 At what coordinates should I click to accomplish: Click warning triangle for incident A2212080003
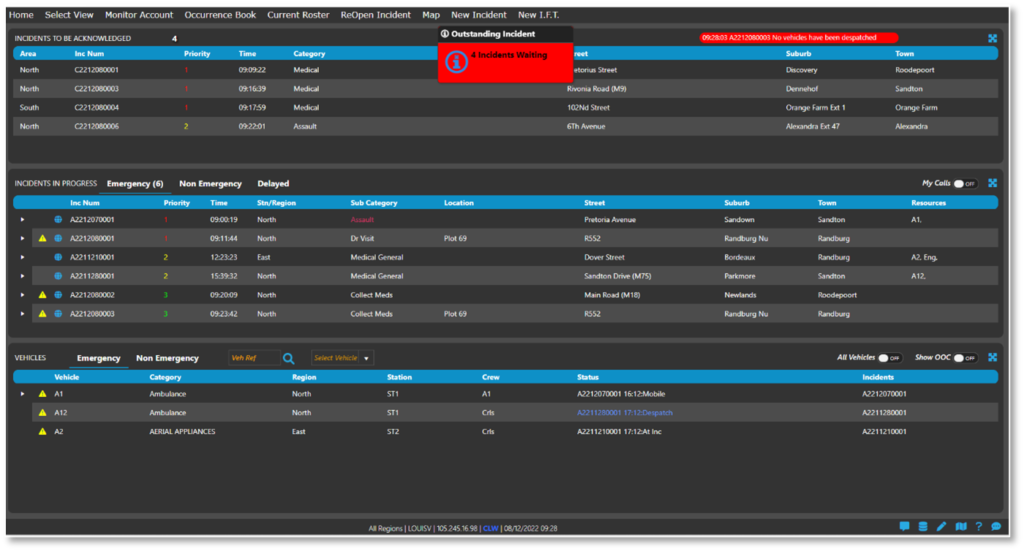point(42,314)
